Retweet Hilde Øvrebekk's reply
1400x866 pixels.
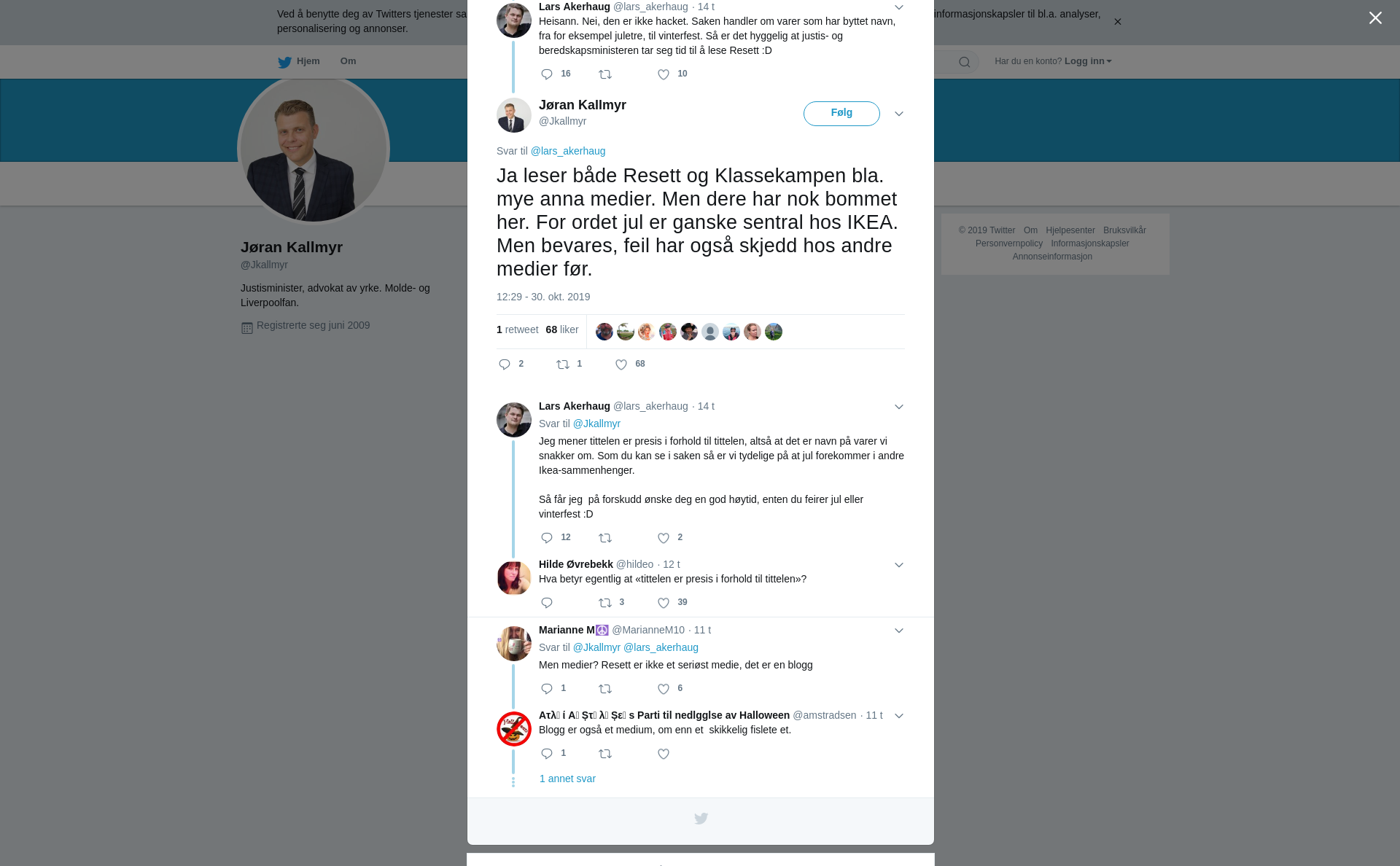(x=605, y=603)
